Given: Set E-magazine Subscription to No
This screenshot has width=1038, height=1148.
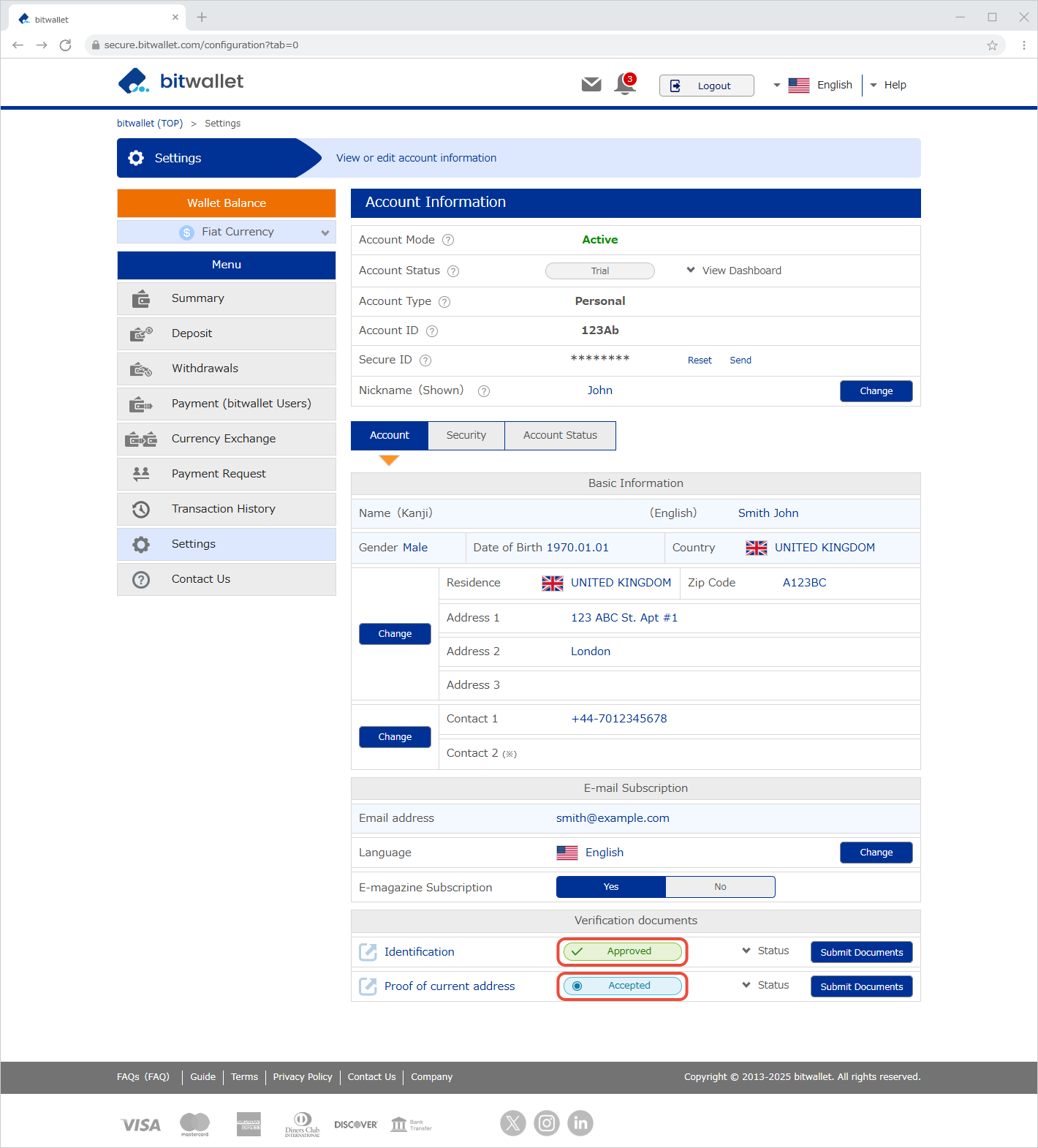Looking at the screenshot, I should pyautogui.click(x=720, y=887).
